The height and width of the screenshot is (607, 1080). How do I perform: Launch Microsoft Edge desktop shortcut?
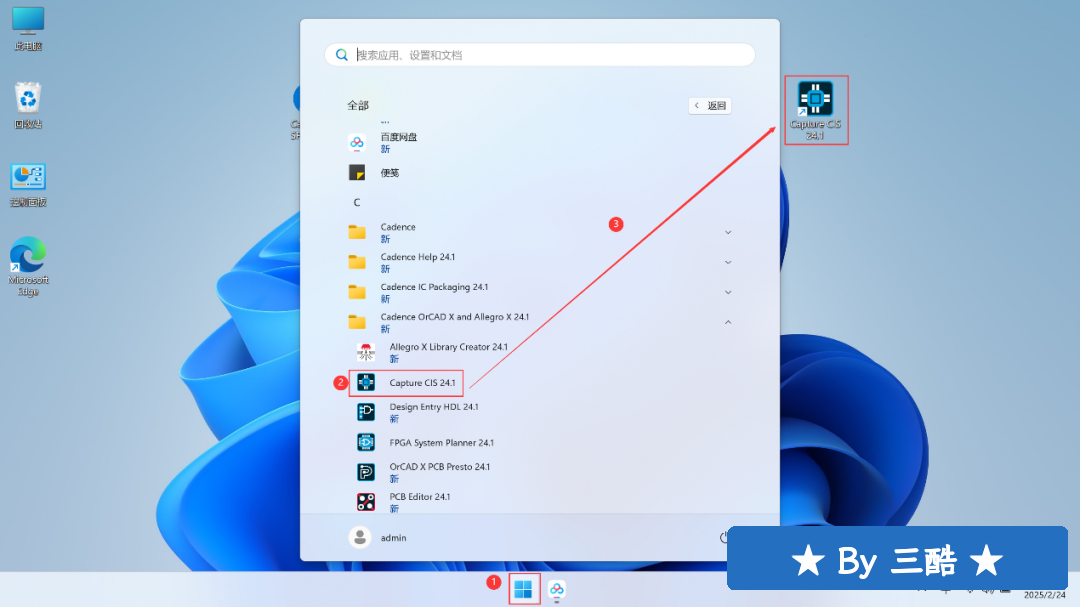coord(28,266)
